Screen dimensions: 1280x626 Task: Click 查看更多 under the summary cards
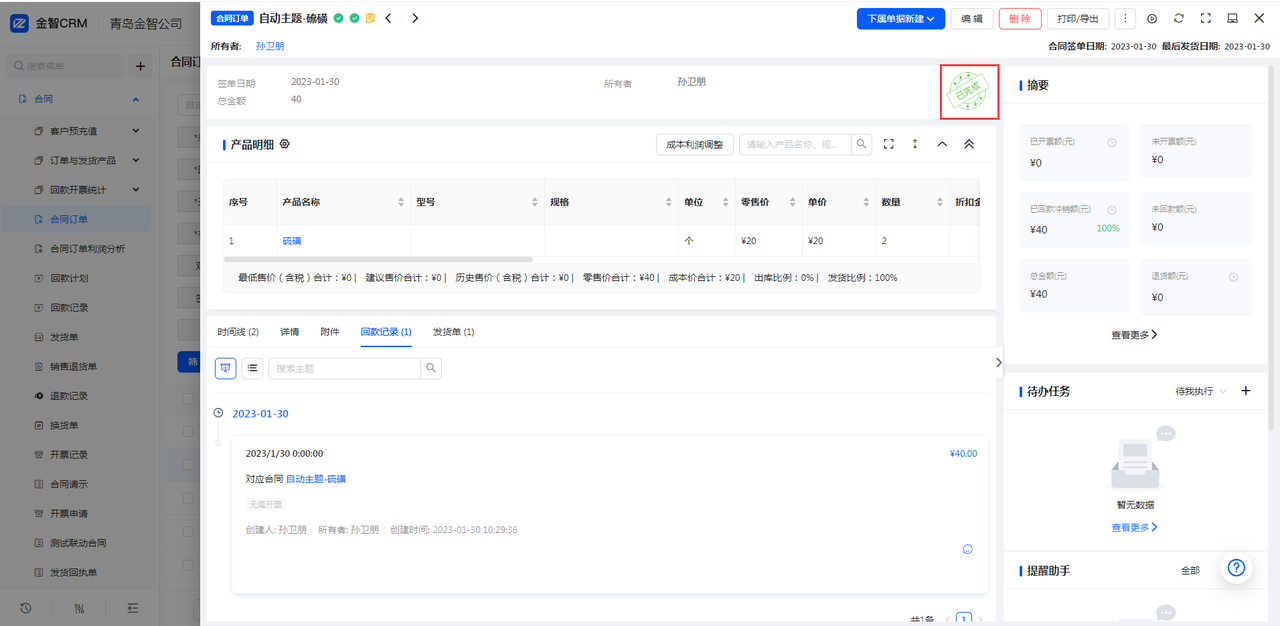[x=1134, y=335]
